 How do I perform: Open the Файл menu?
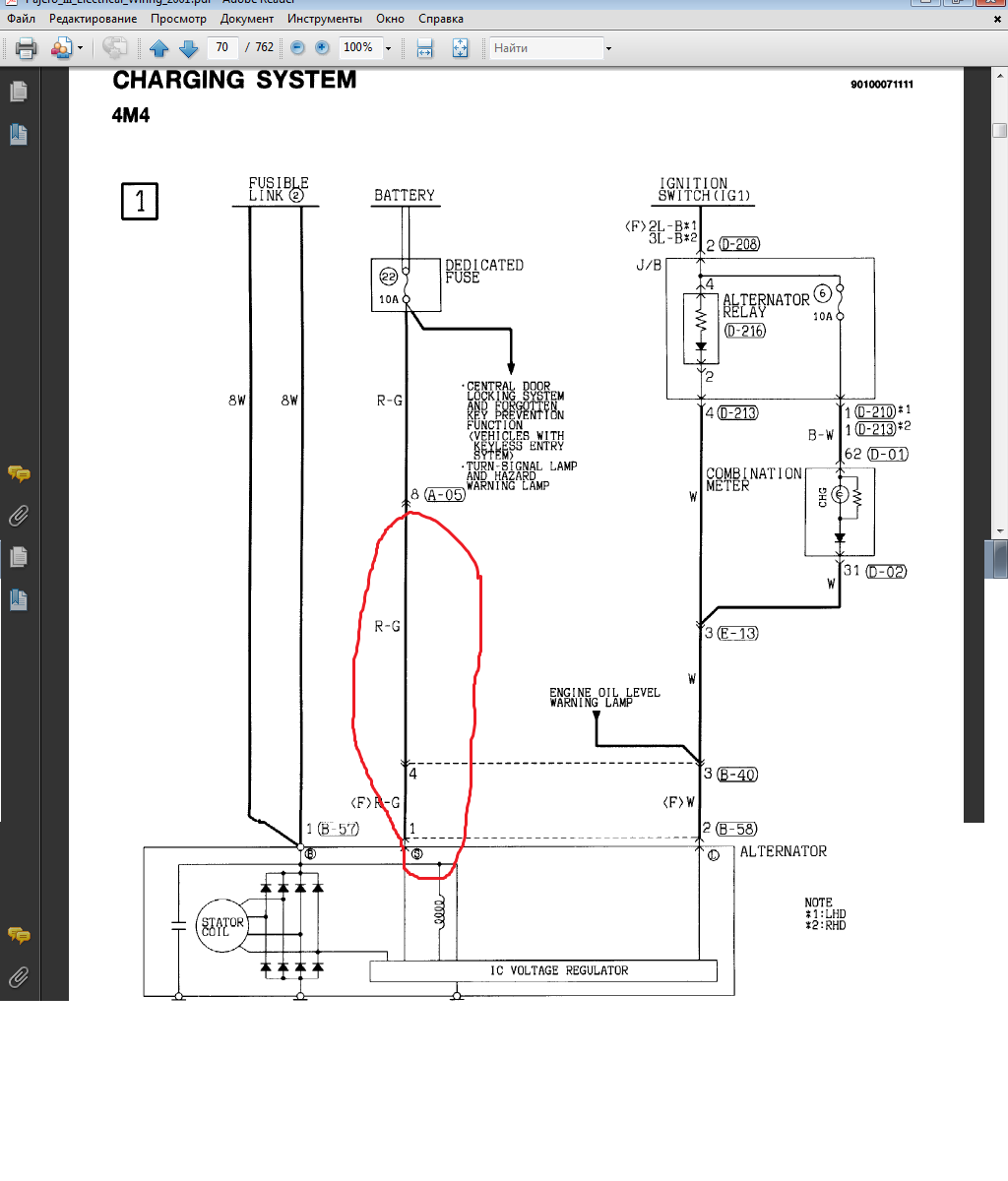(21, 19)
